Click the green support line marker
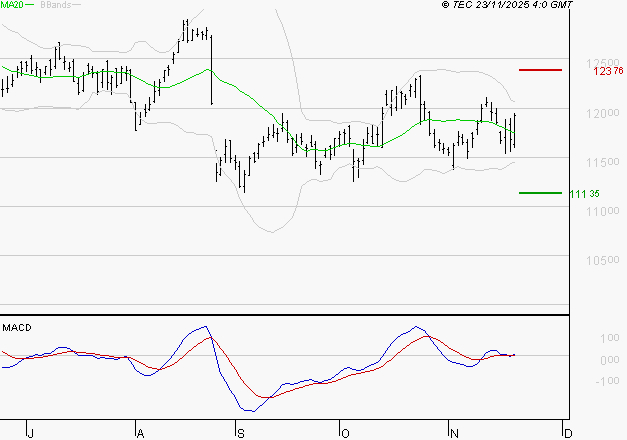The width and height of the screenshot is (627, 440). pyautogui.click(x=540, y=193)
